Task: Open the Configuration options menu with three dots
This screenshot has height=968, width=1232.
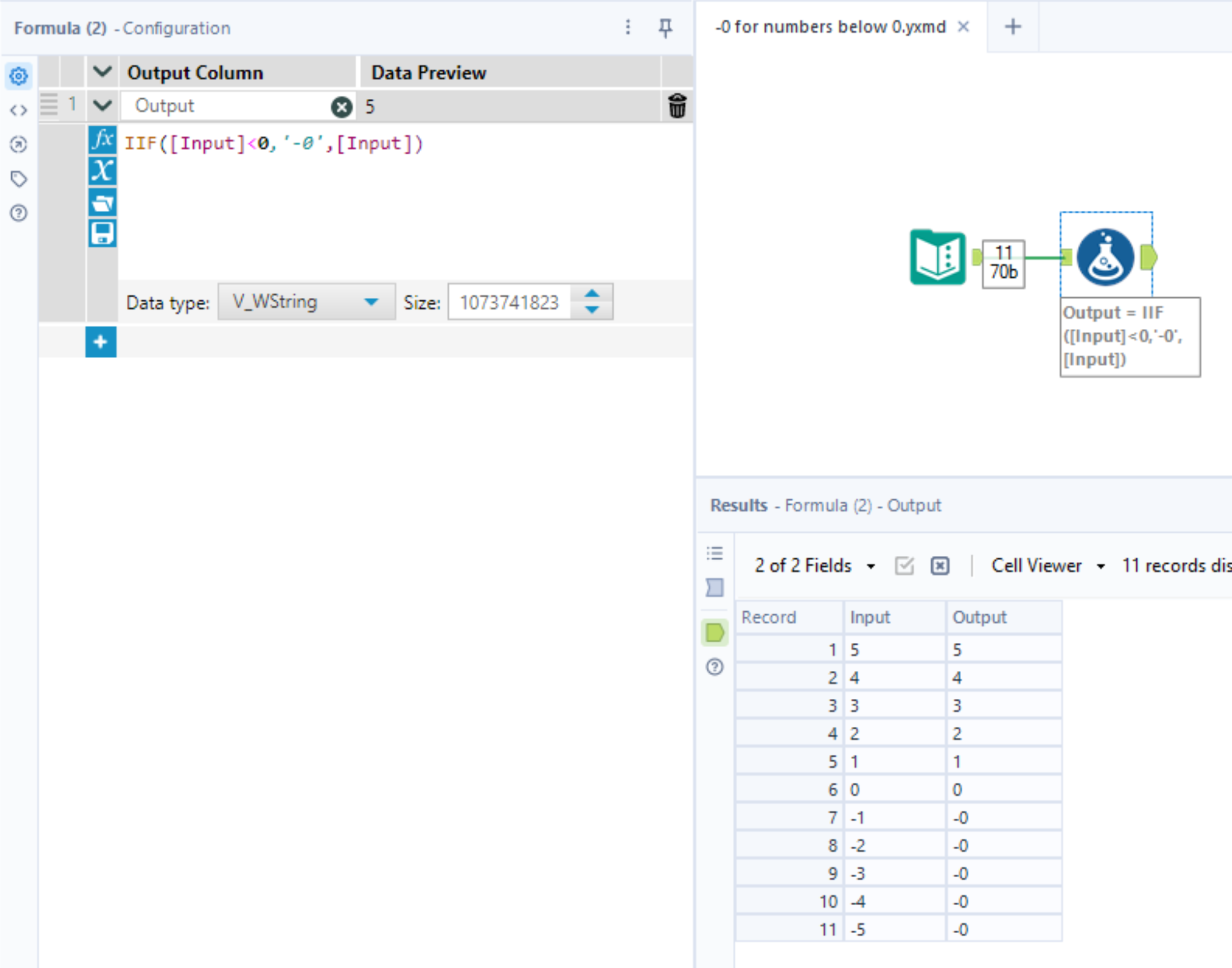Action: [628, 28]
